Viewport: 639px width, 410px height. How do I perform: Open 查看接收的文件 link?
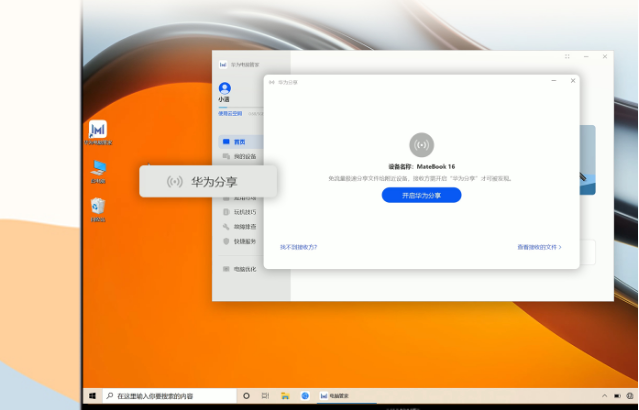point(539,246)
